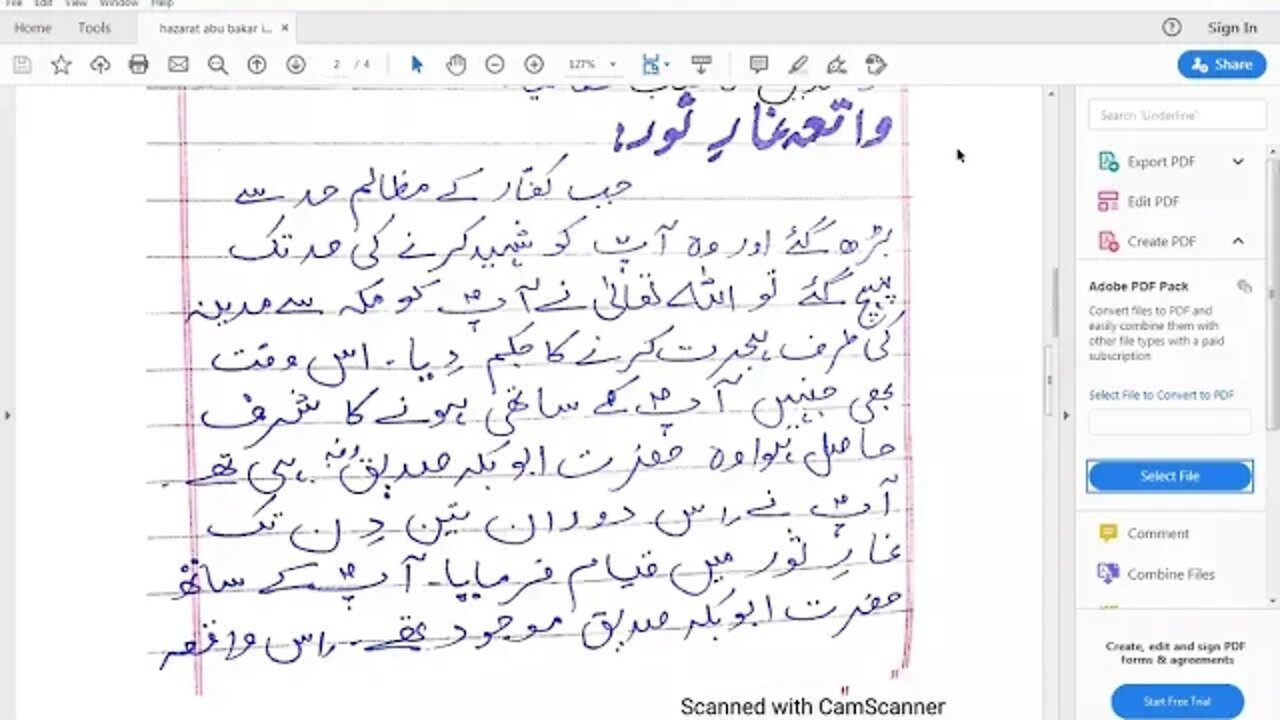Click the scrolling mode keyboard icon

pos(701,65)
